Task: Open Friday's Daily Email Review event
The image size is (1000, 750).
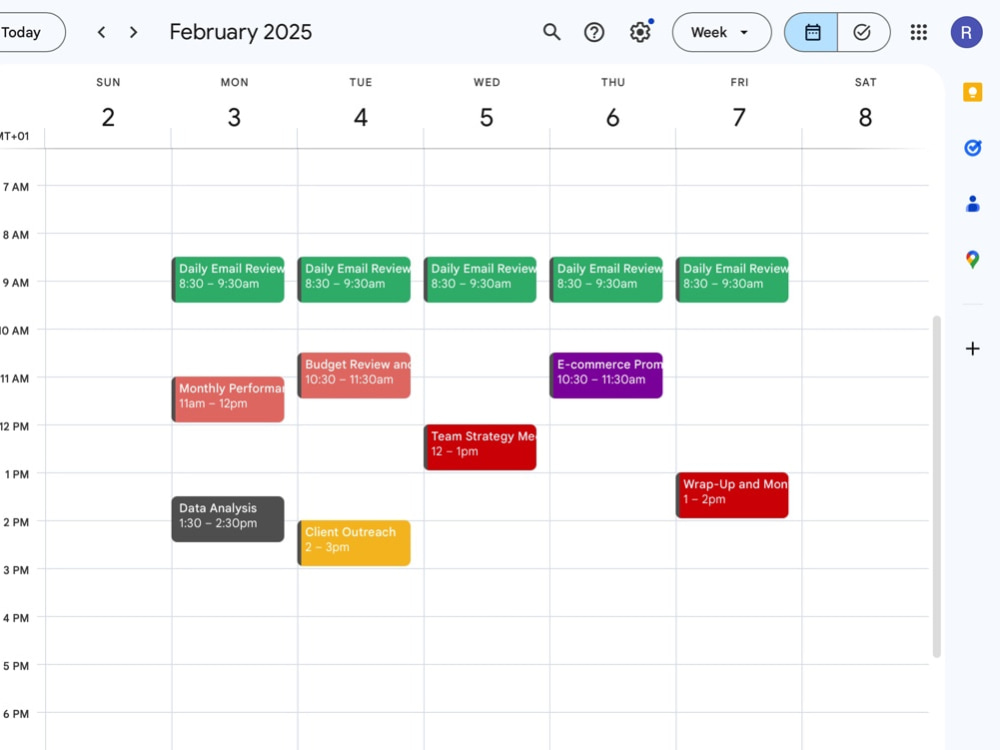Action: click(732, 279)
